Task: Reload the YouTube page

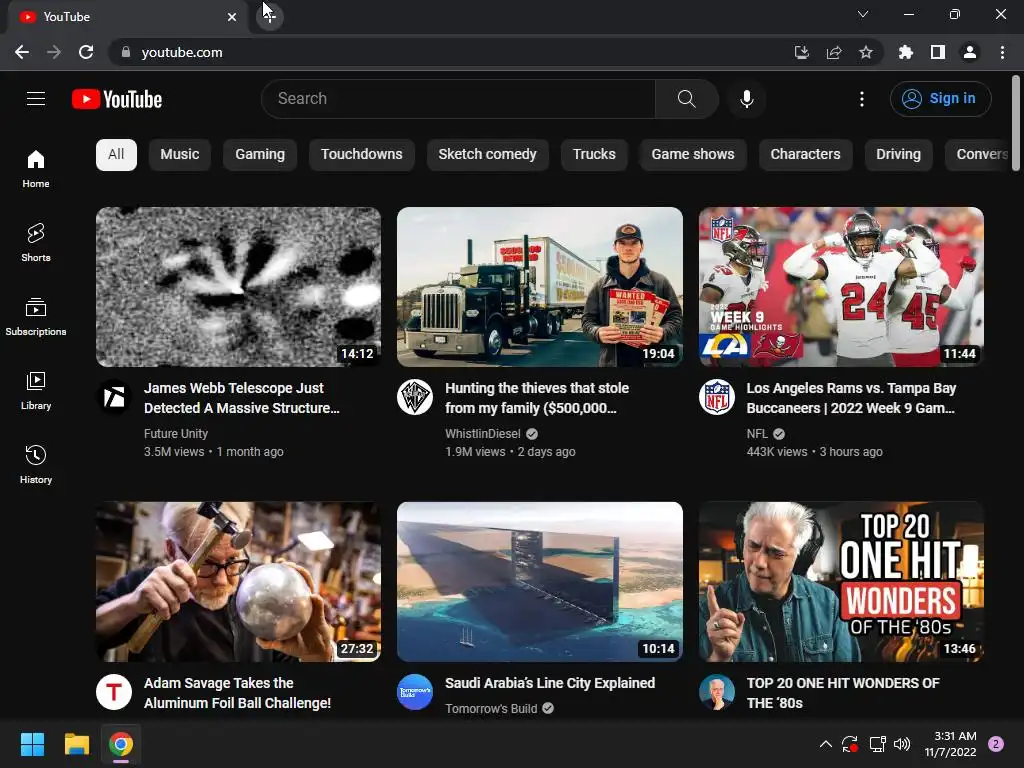Action: (x=86, y=52)
